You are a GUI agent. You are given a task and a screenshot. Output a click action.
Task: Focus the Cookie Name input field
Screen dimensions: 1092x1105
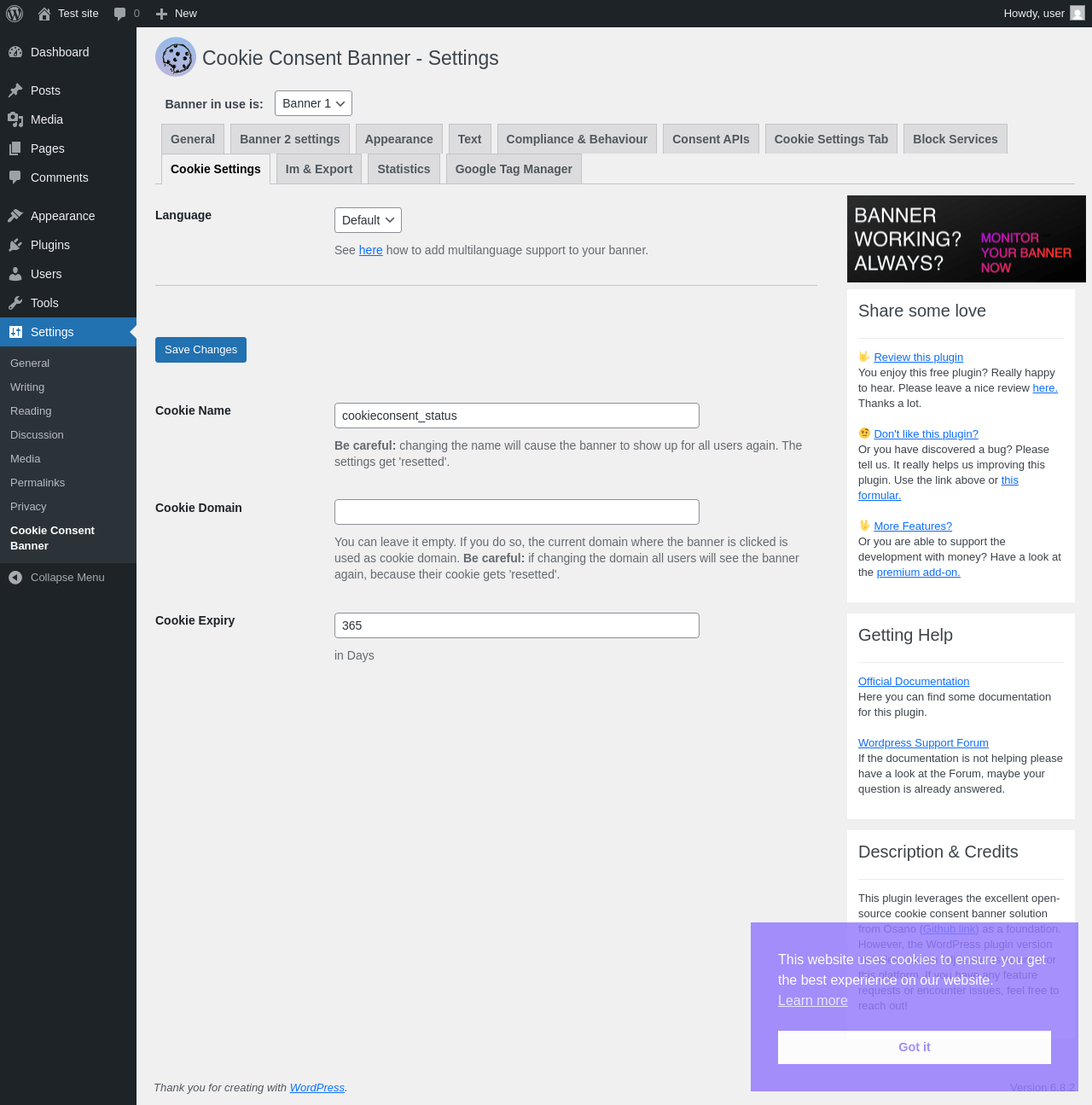point(517,416)
